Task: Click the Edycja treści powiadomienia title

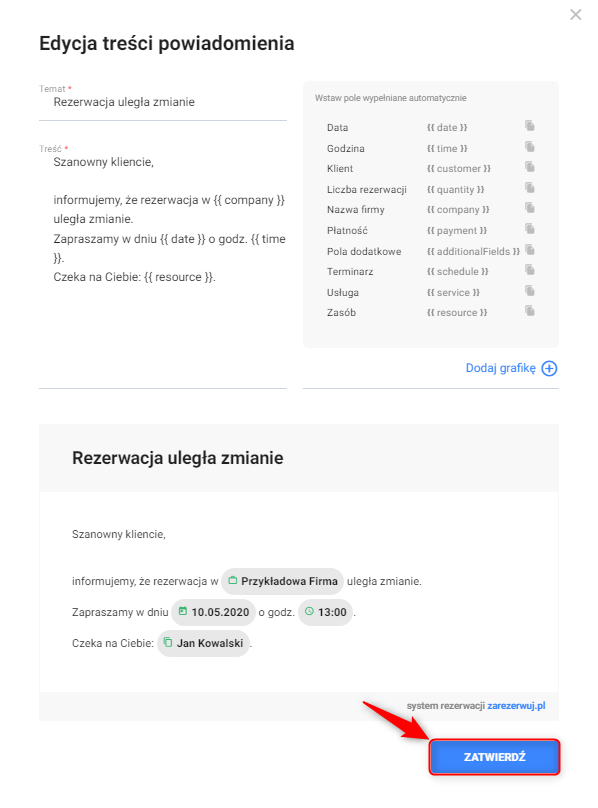Action: tap(167, 43)
